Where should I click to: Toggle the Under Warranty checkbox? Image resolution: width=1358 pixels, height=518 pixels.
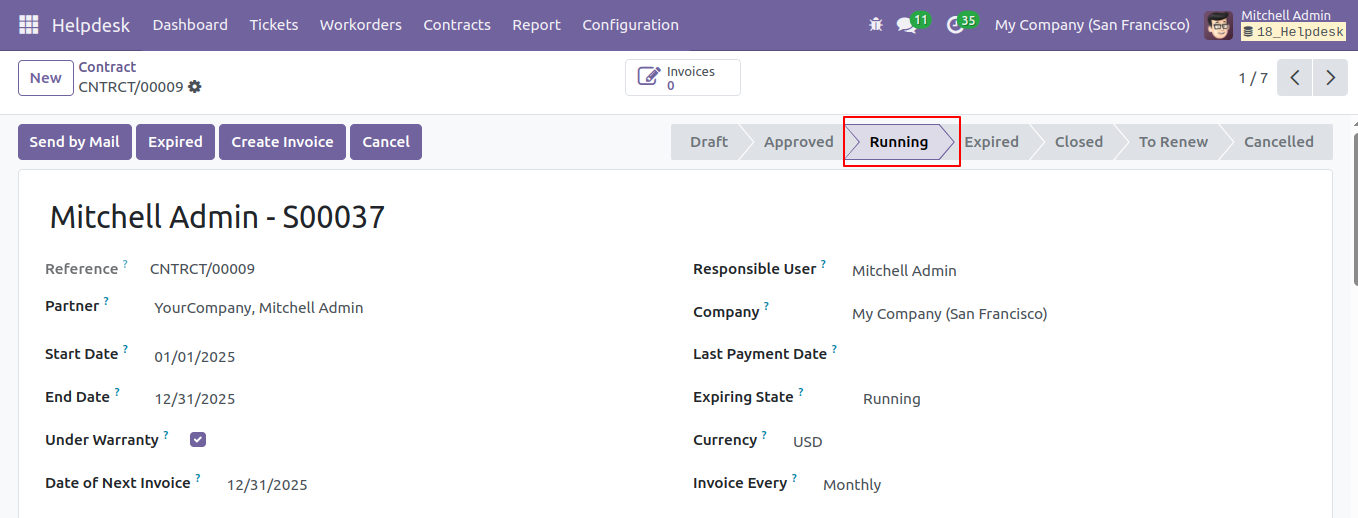point(198,439)
